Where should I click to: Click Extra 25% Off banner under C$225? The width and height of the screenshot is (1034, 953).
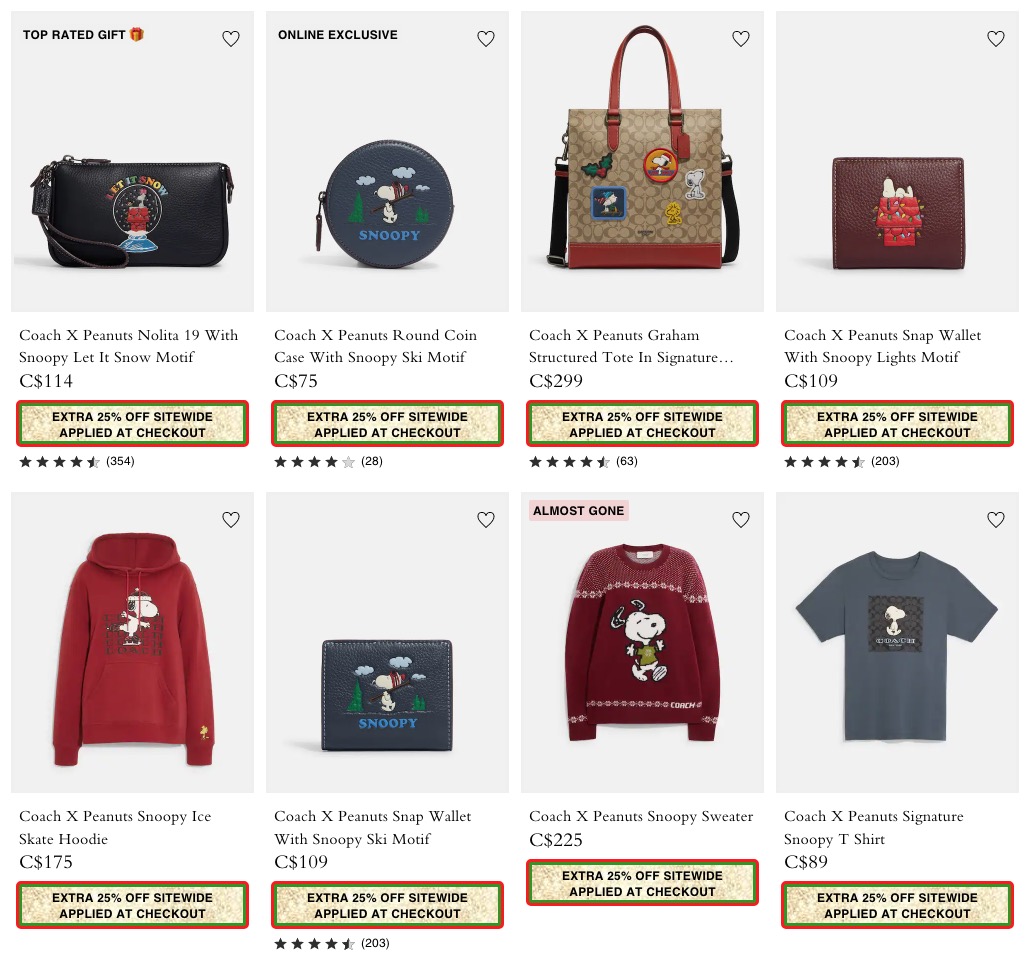(642, 883)
